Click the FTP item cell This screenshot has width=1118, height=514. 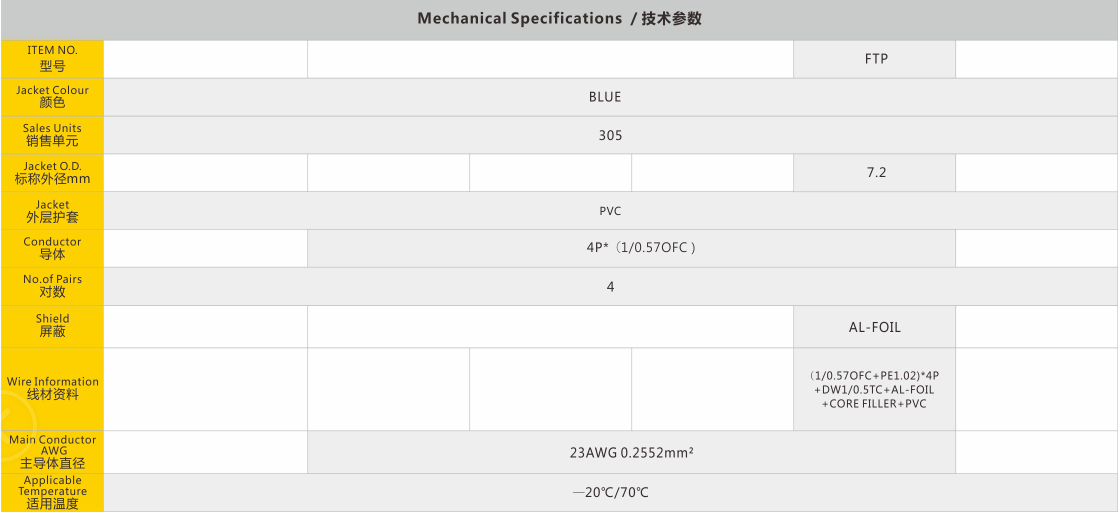point(875,59)
